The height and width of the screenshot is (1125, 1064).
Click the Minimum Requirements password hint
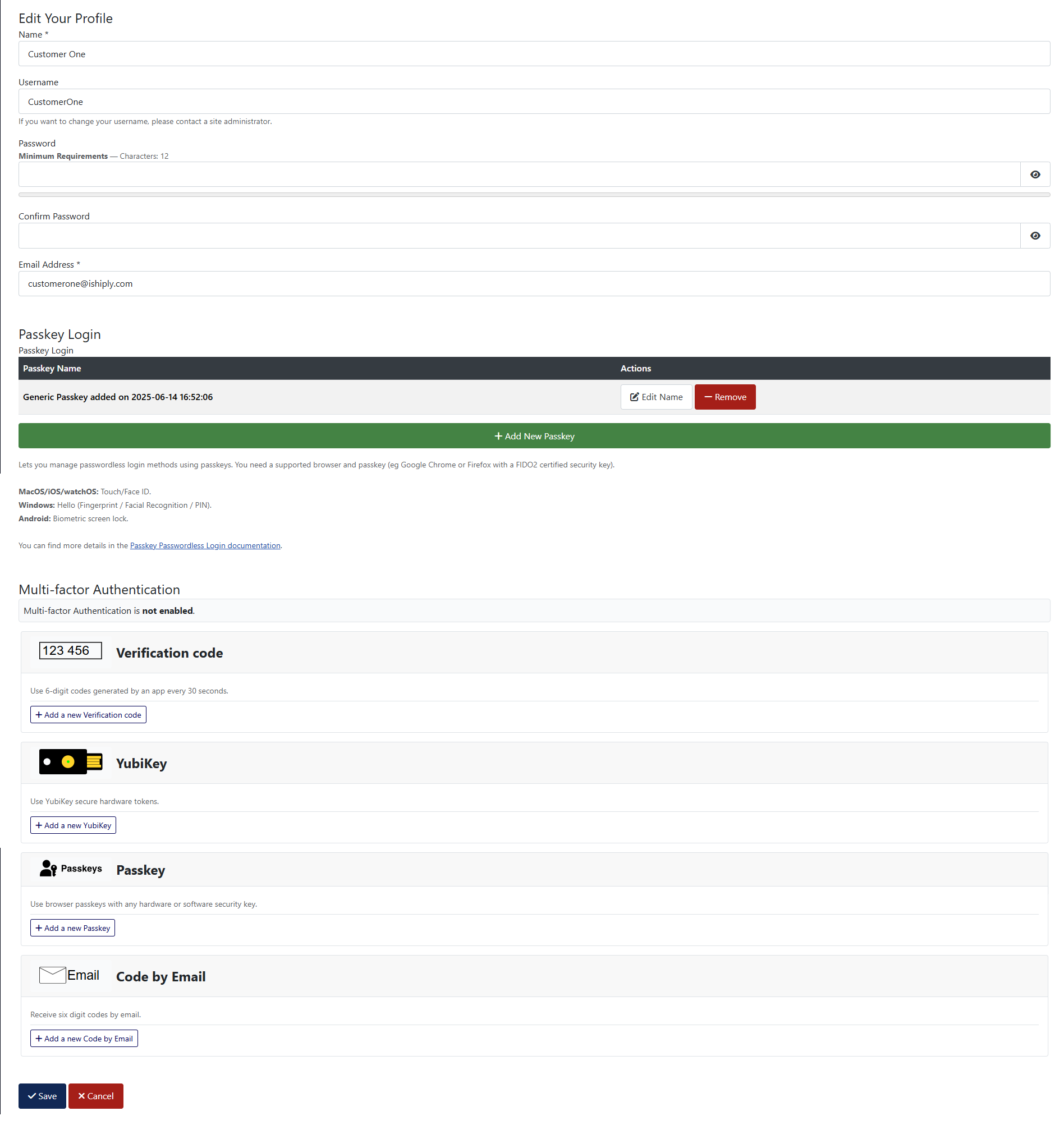tap(94, 156)
